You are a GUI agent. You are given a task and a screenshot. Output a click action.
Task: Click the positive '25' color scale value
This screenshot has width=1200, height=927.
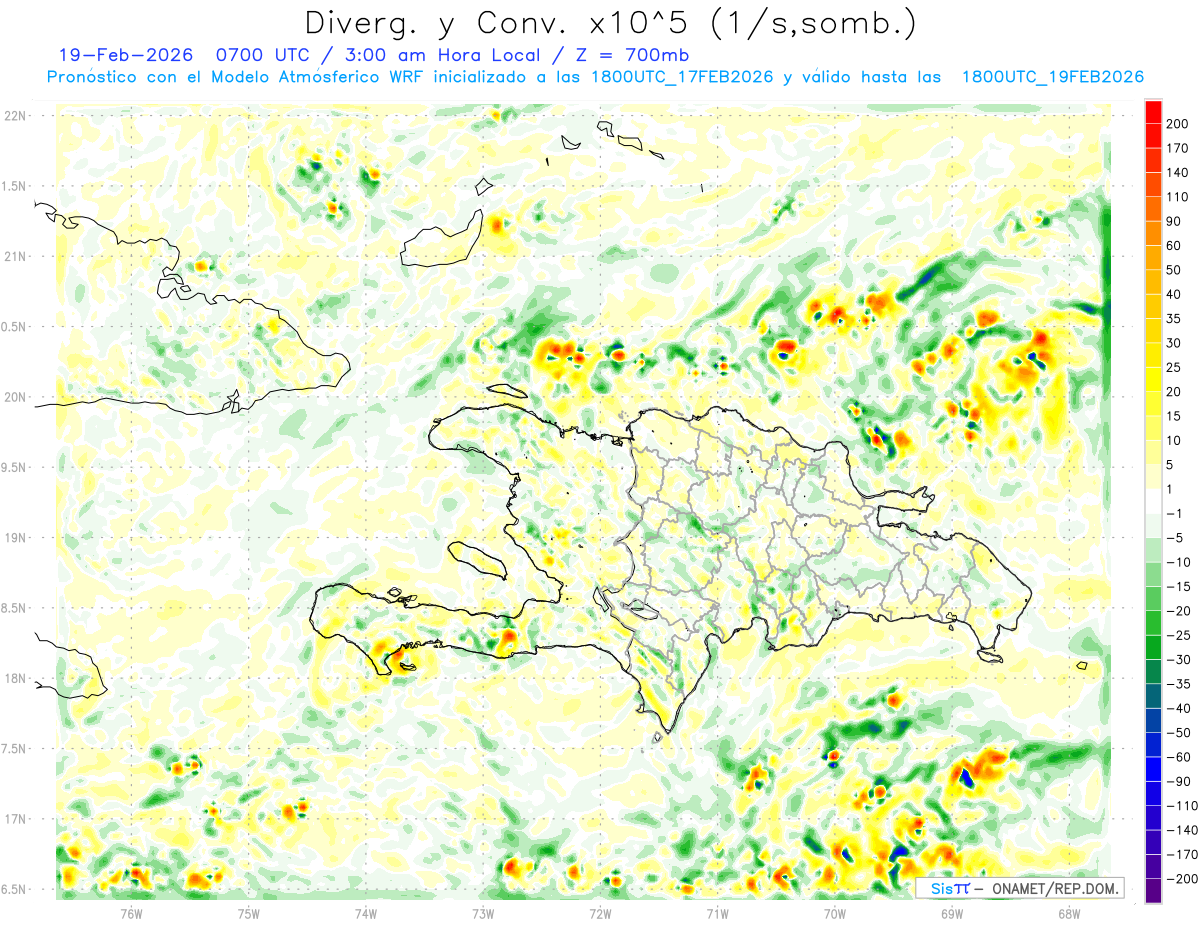point(1175,367)
